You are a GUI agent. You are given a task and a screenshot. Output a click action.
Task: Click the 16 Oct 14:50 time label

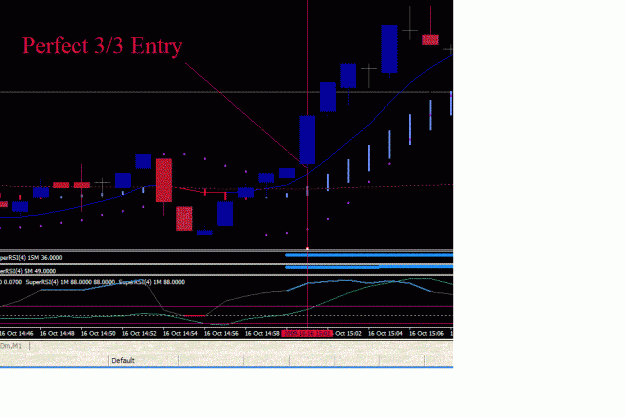pyautogui.click(x=98, y=333)
